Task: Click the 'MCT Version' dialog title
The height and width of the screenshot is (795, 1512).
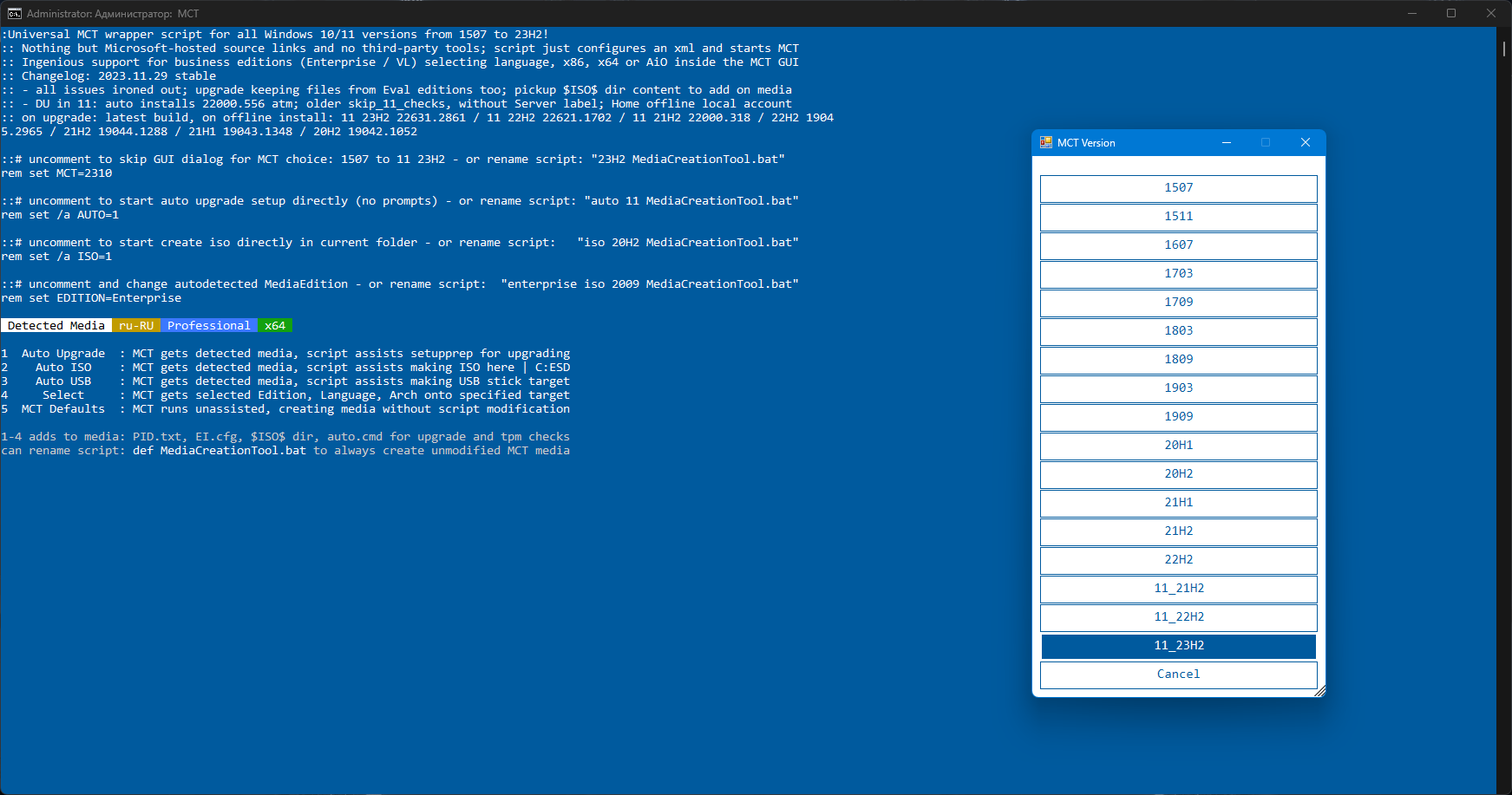Action: click(x=1086, y=143)
